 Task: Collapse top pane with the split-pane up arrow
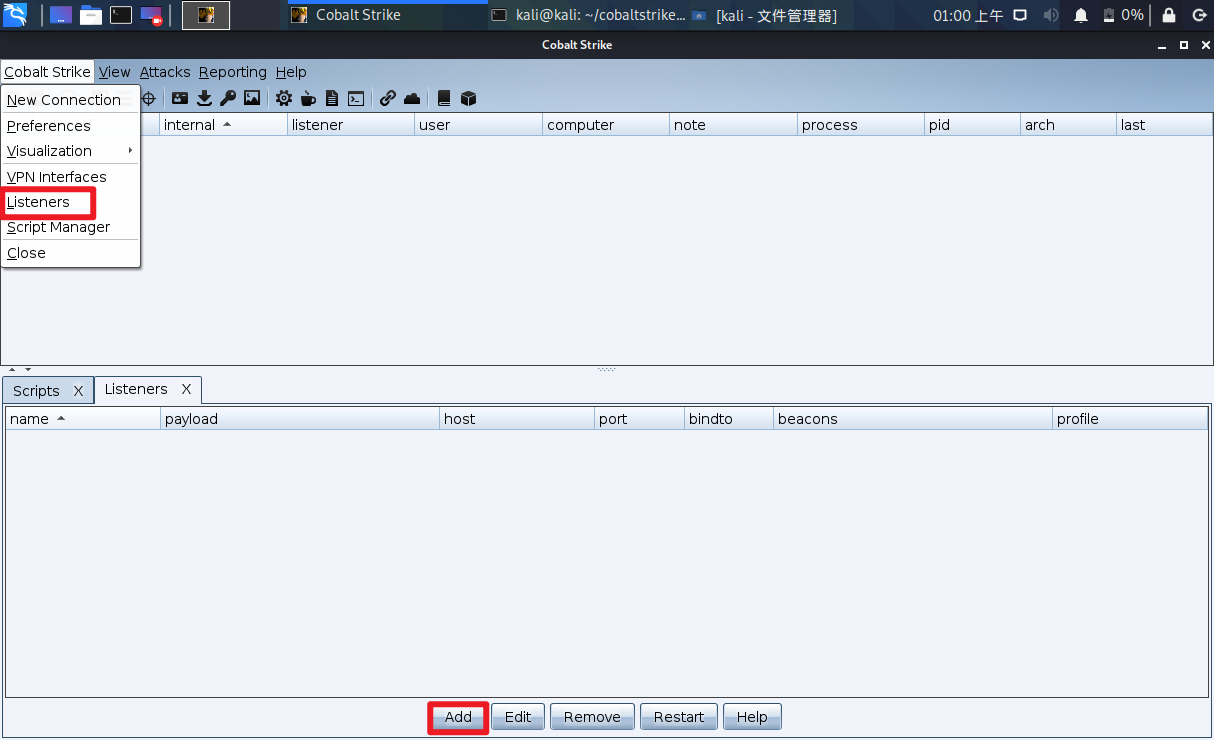point(12,370)
